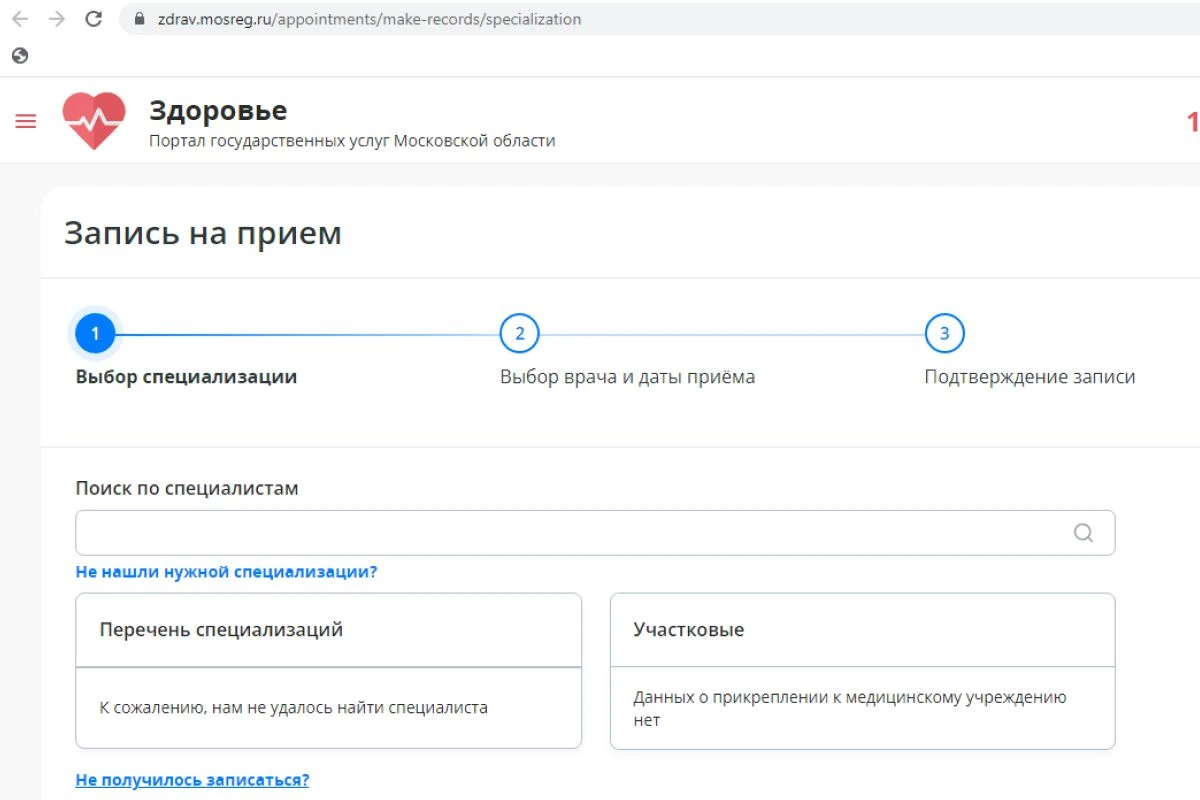Click the heart pulse logo
This screenshot has width=1200, height=800.
[94, 120]
